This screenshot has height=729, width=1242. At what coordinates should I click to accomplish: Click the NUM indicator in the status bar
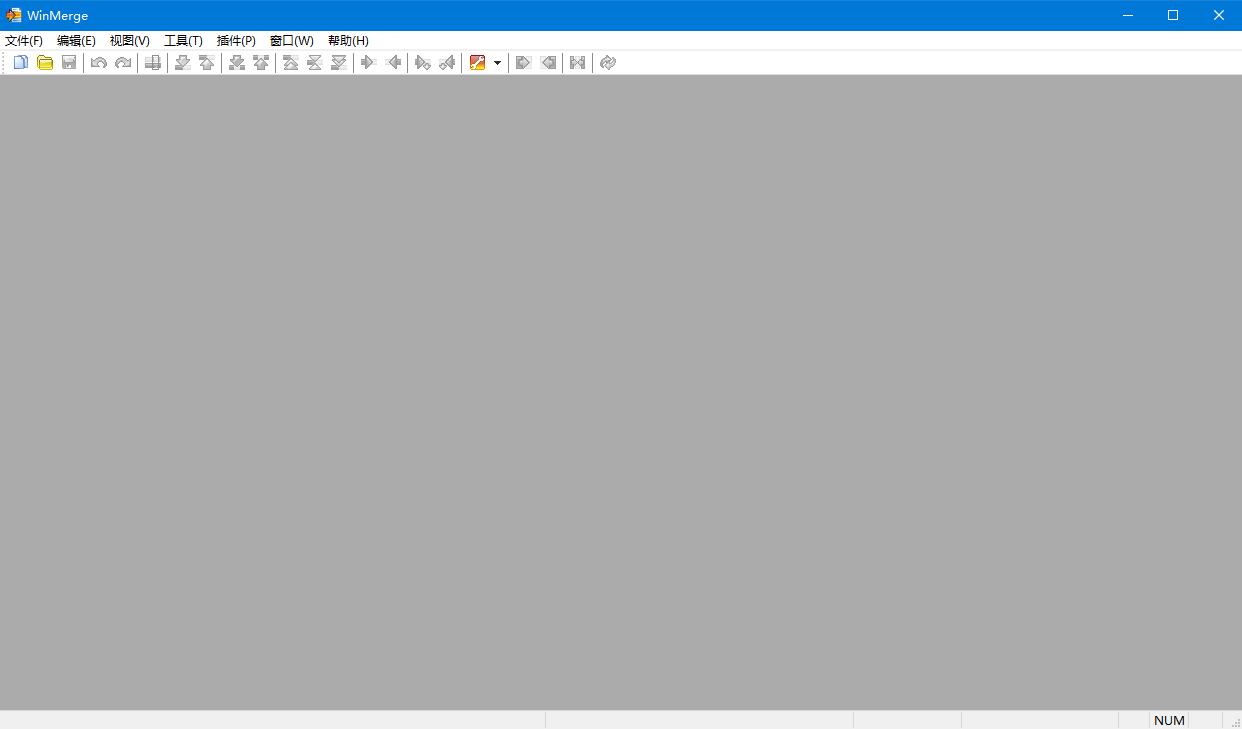(1168, 719)
